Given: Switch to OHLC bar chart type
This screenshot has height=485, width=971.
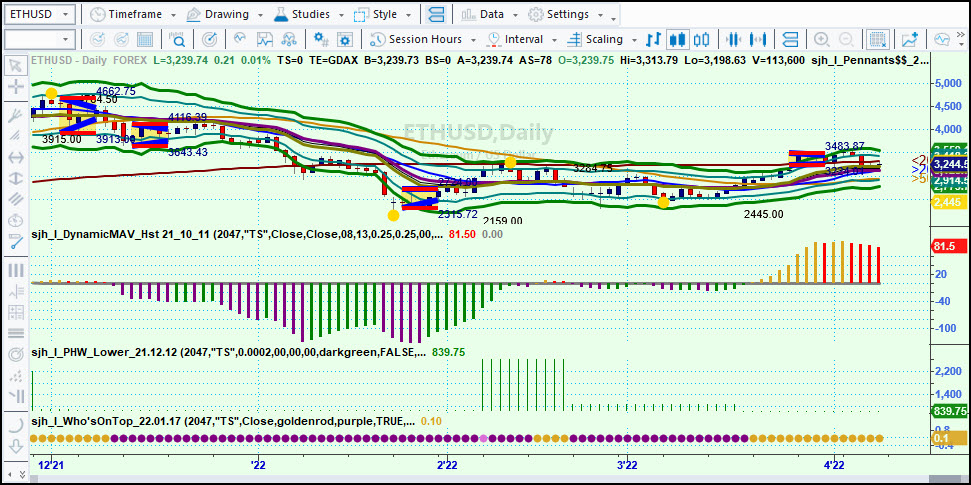Looking at the screenshot, I should pos(653,40).
